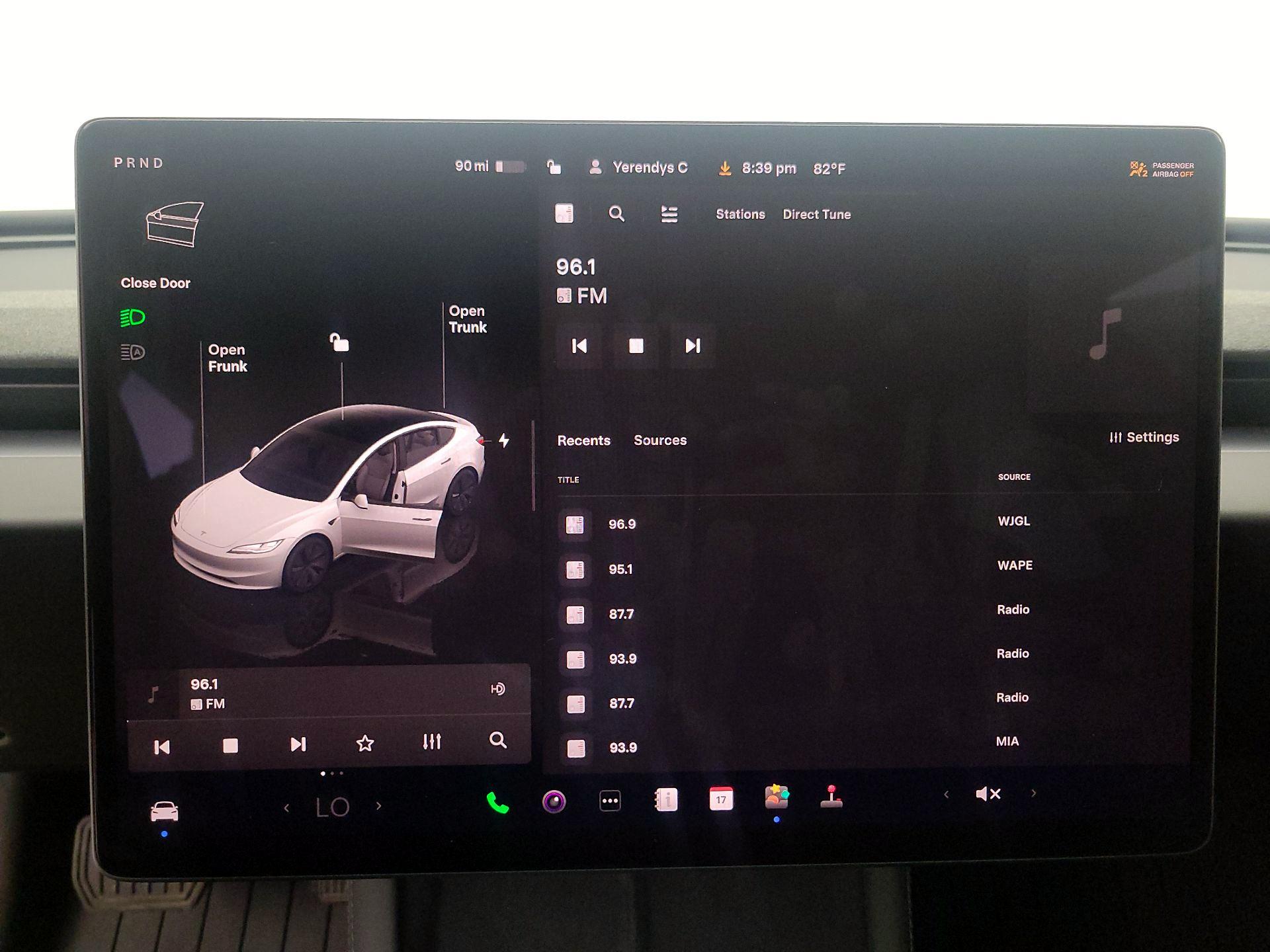
Task: Open charge port lightning icon
Action: pyautogui.click(x=504, y=440)
